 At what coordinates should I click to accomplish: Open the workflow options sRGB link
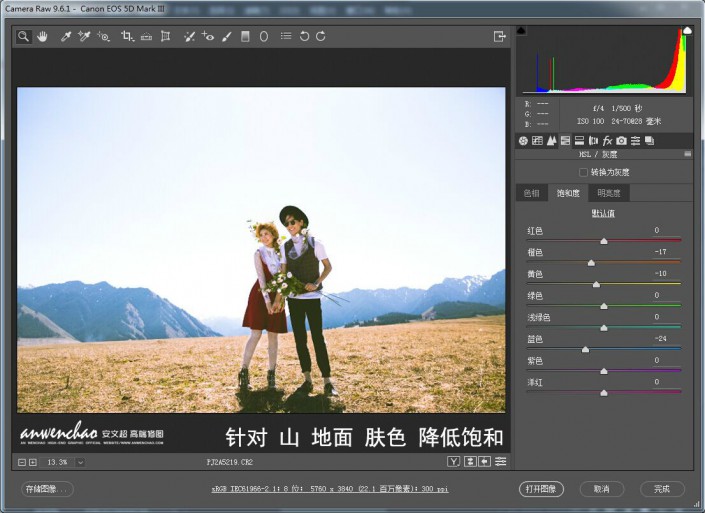[x=330, y=489]
